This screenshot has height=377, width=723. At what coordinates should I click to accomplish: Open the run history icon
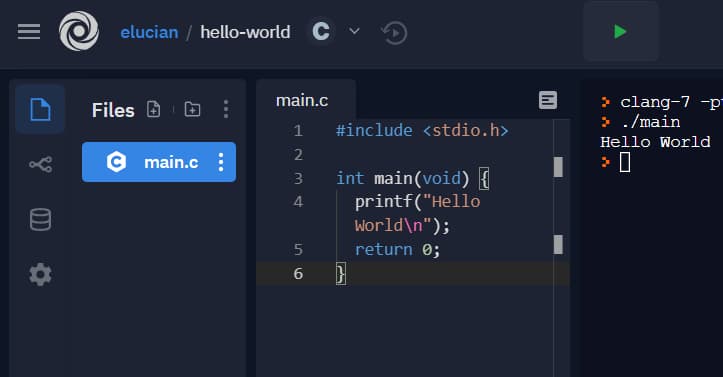394,33
